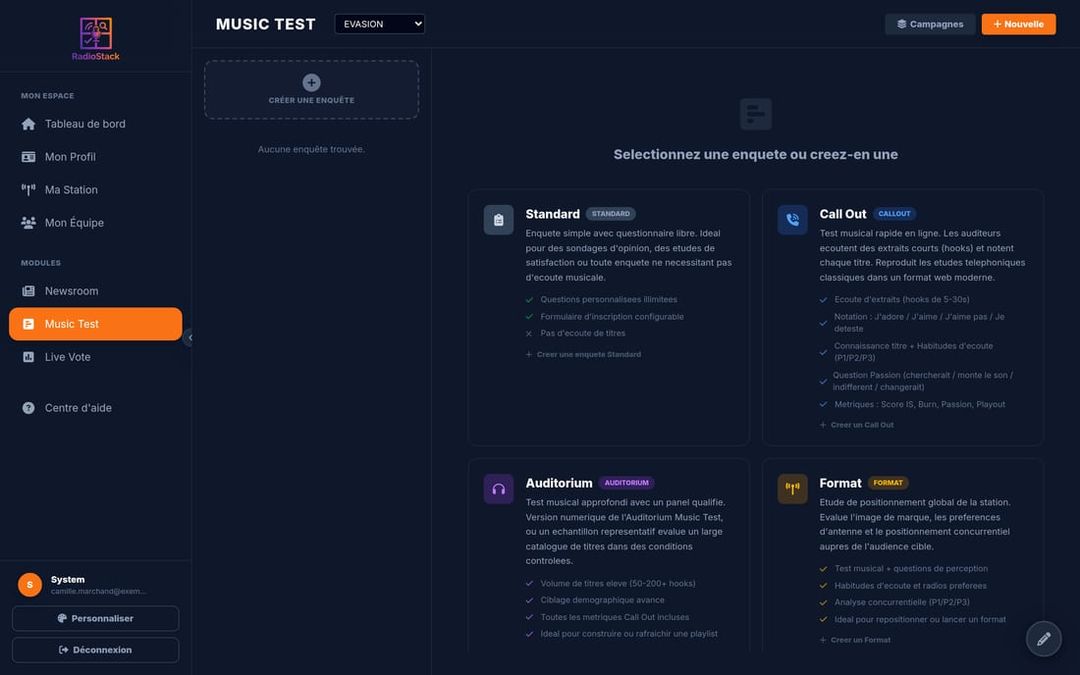Switch to the Newsroom module
The image size is (1080, 675).
pyautogui.click(x=96, y=291)
